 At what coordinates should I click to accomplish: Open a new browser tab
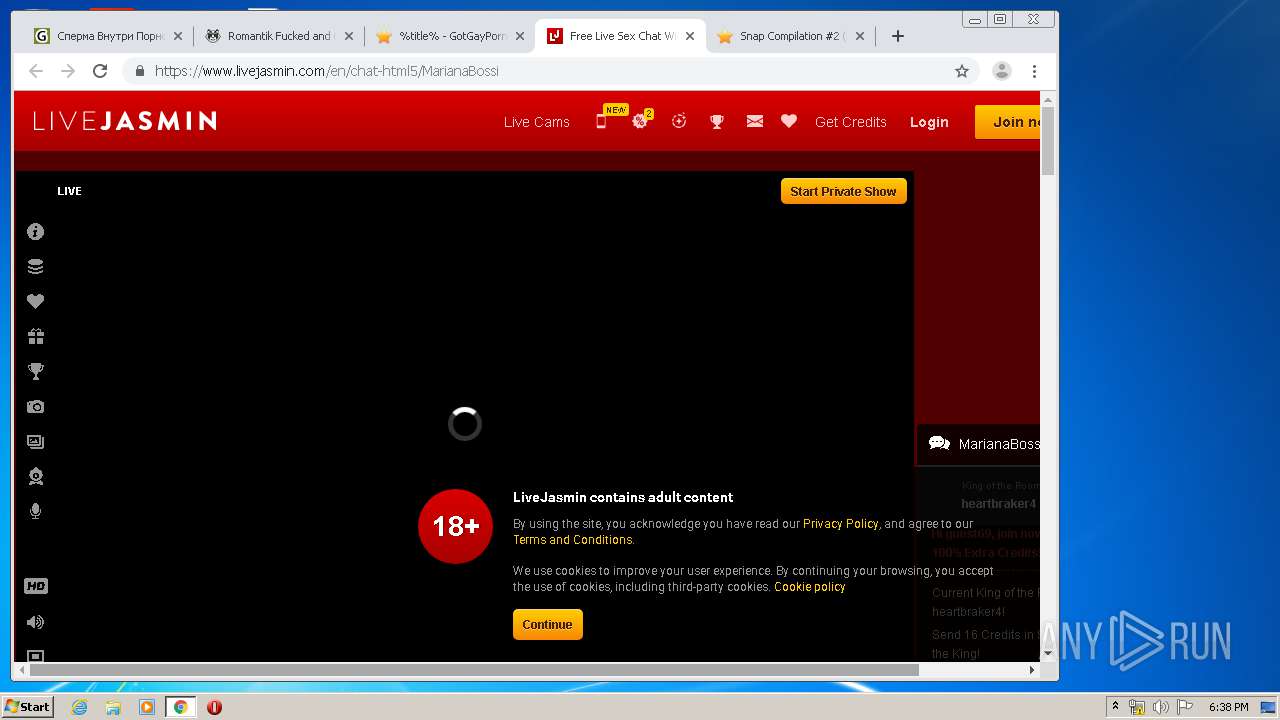[x=898, y=36]
